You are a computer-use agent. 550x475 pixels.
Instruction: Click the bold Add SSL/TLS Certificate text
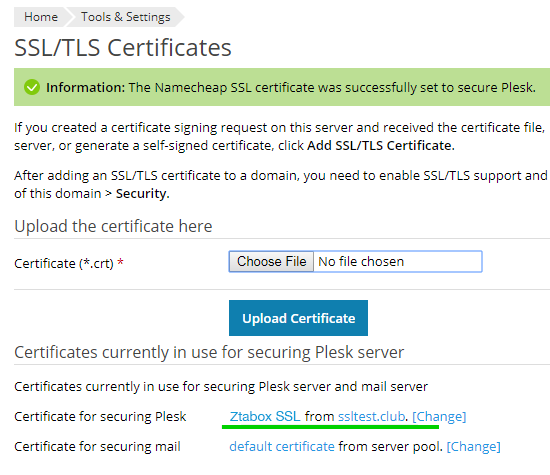(381, 146)
